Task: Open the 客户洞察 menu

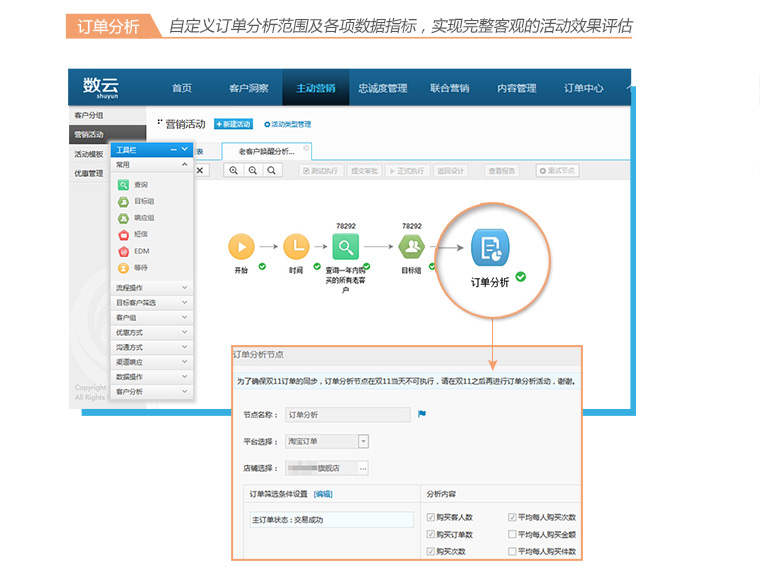Action: 249,88
